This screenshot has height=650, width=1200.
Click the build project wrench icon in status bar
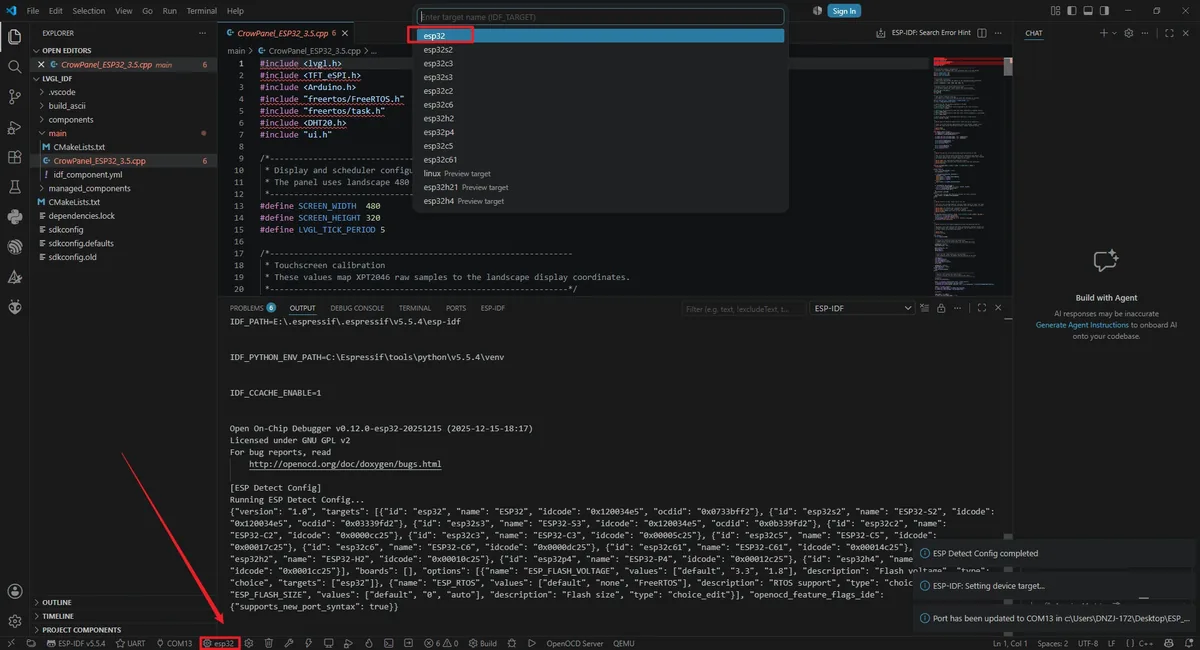288,643
